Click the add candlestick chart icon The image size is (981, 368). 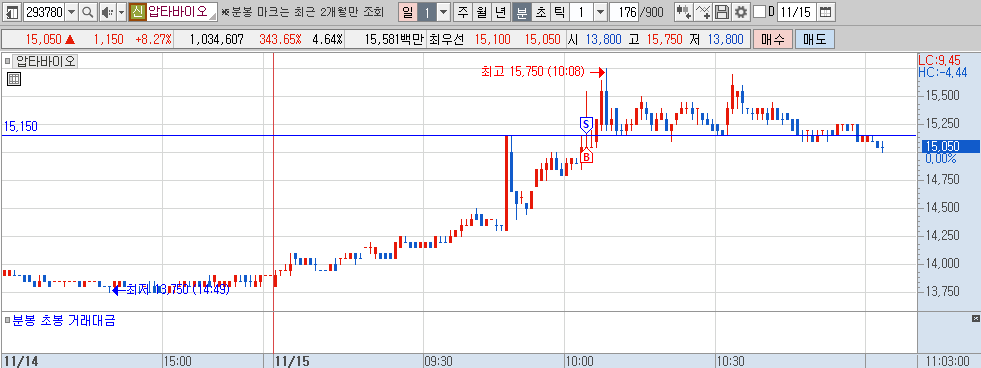coord(683,12)
